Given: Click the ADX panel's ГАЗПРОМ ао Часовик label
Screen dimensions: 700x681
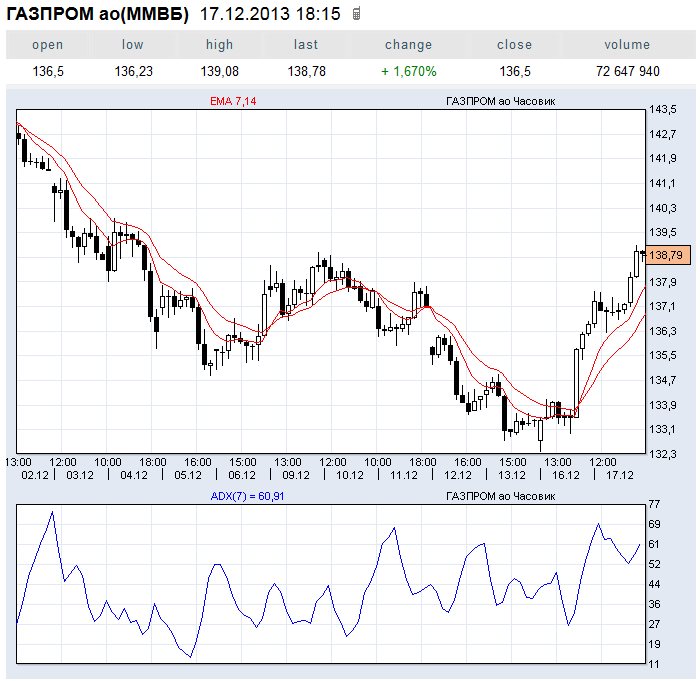Looking at the screenshot, I should point(499,496).
